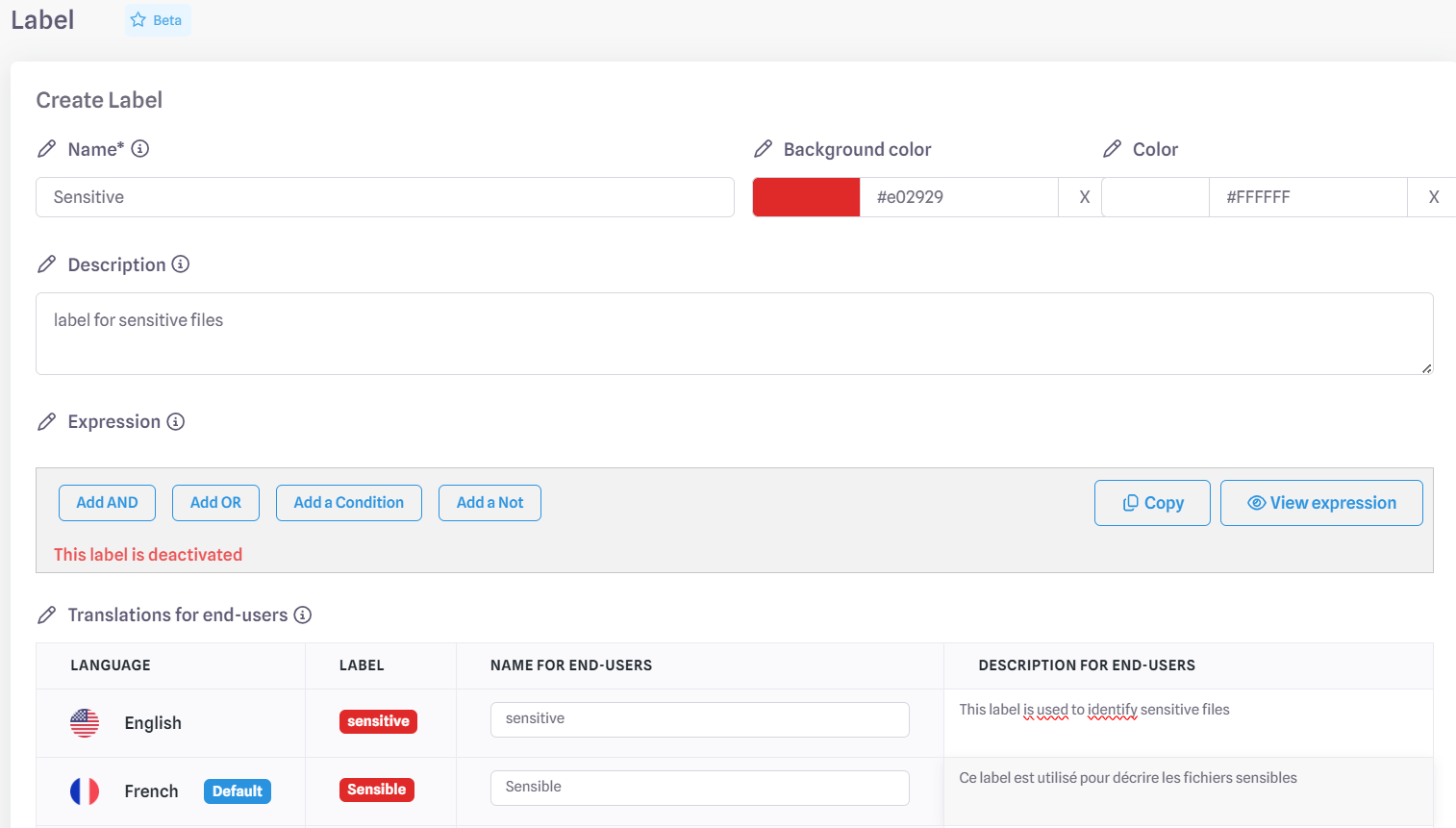The width and height of the screenshot is (1456, 828).
Task: Copy the expression with Copy button
Action: click(1152, 503)
